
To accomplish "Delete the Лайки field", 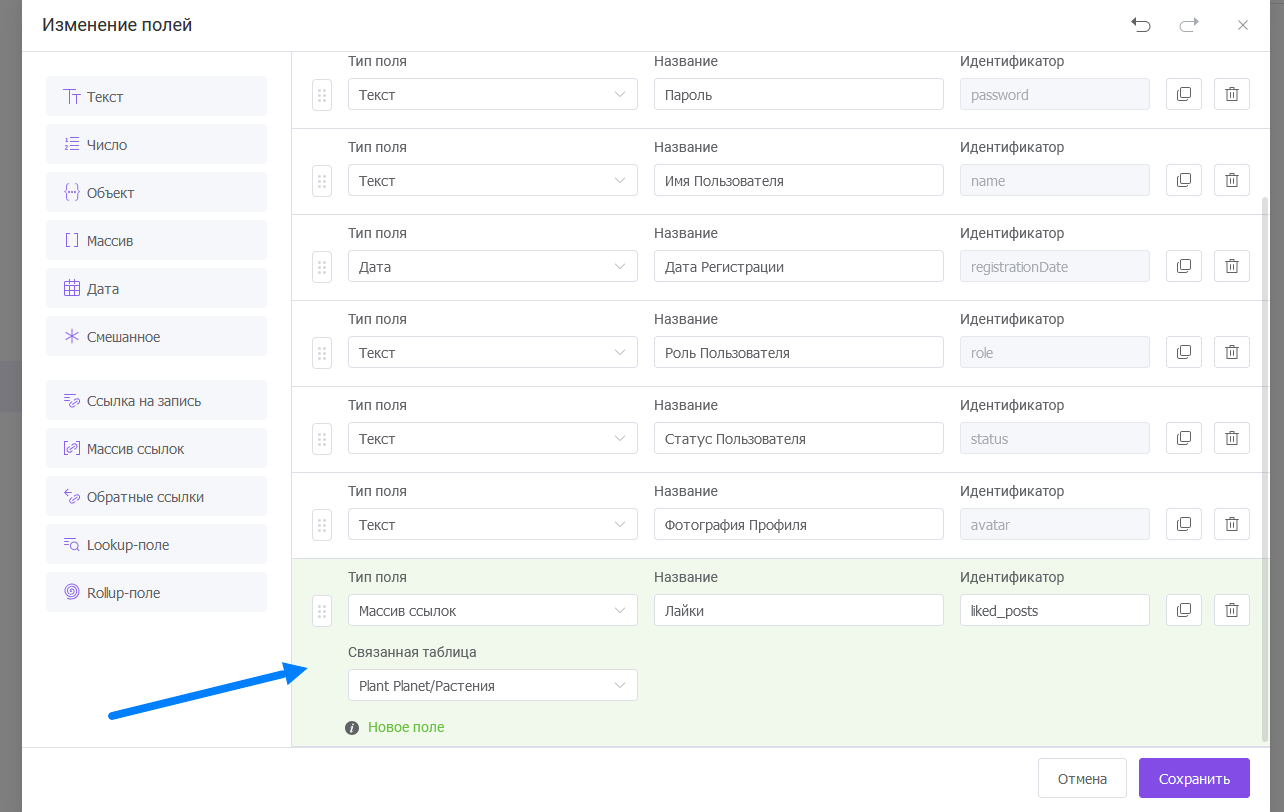I will tap(1232, 610).
